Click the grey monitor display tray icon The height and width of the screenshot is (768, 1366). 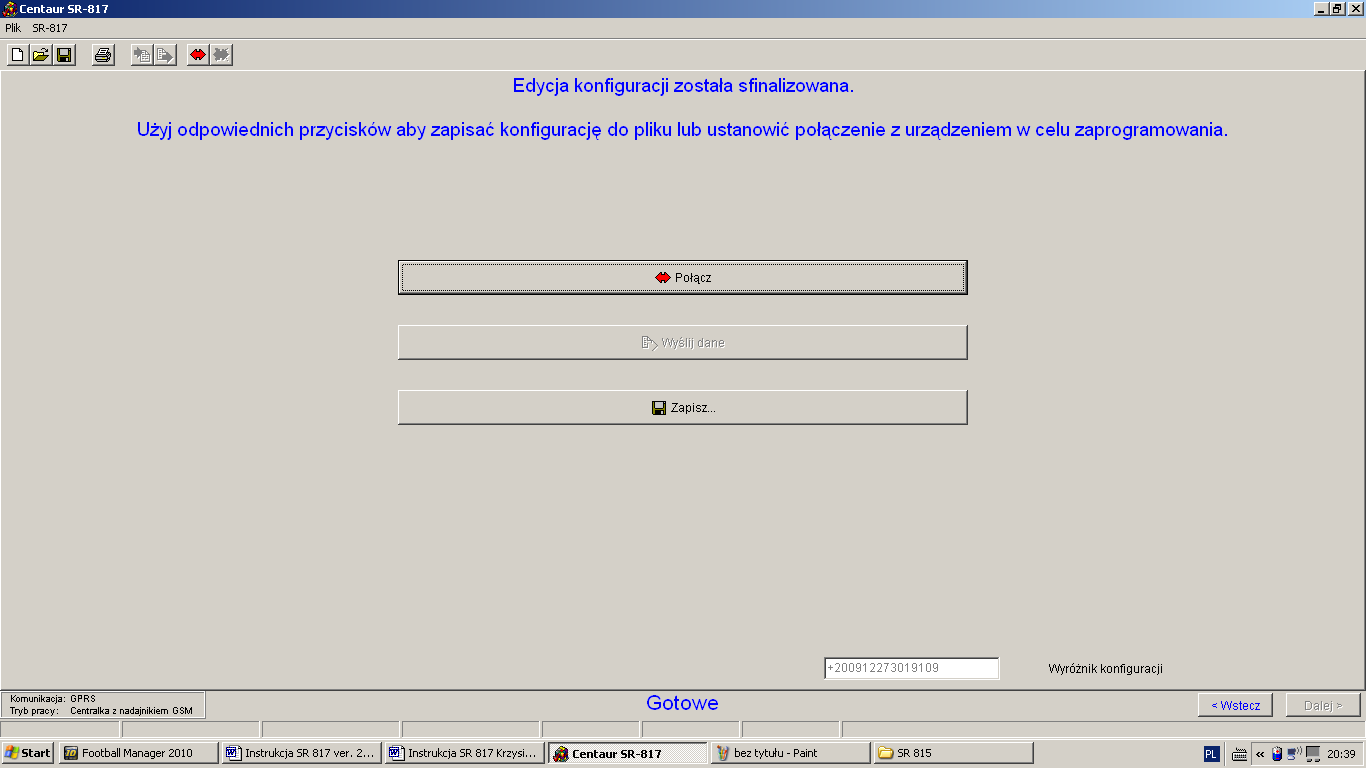pyautogui.click(x=1313, y=754)
